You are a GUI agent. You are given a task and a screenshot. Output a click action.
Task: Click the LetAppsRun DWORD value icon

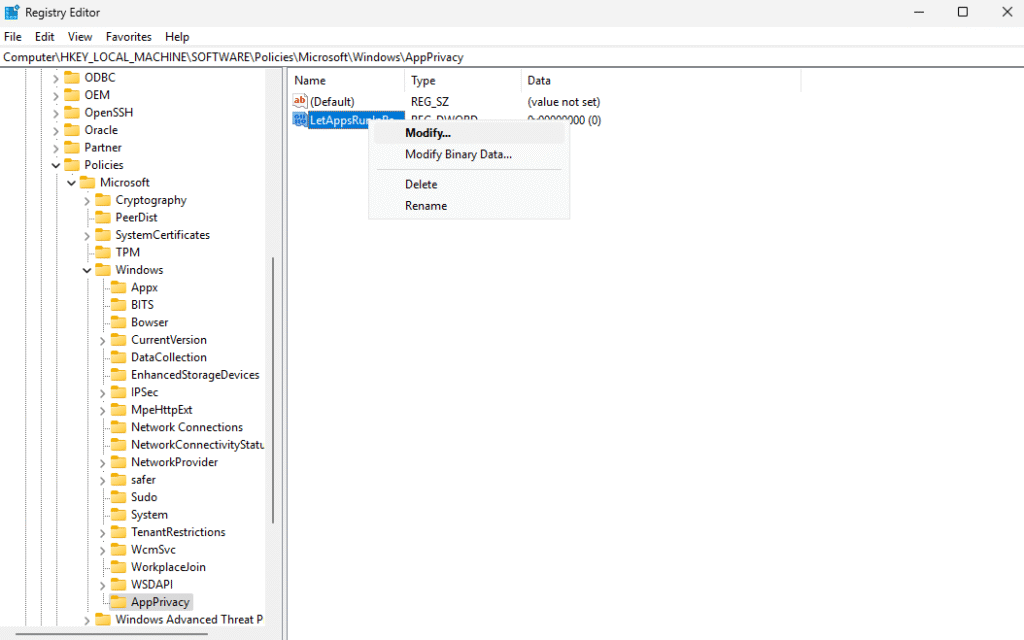[x=300, y=120]
